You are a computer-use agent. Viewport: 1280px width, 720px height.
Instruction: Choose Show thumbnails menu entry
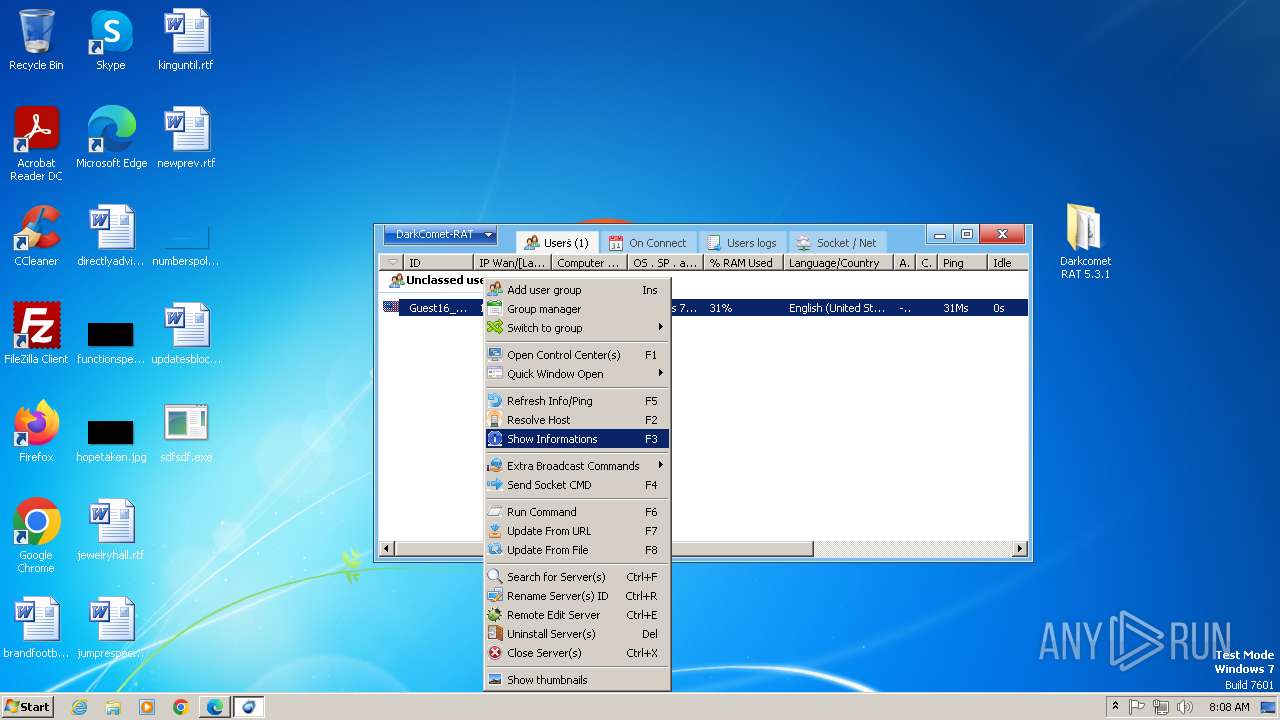(577, 680)
